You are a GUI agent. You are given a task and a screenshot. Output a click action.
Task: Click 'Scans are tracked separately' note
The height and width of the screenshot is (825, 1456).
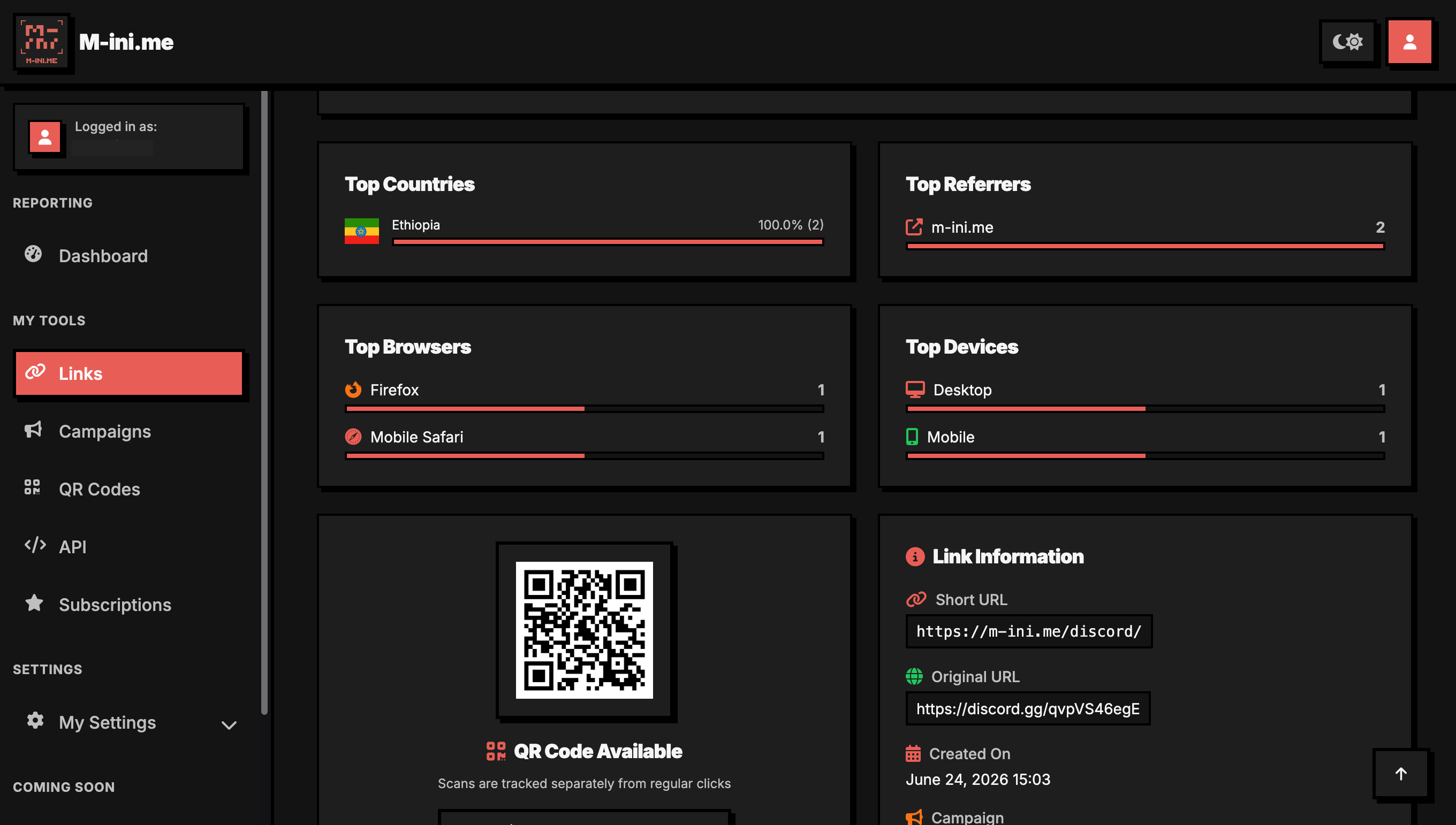click(x=585, y=783)
